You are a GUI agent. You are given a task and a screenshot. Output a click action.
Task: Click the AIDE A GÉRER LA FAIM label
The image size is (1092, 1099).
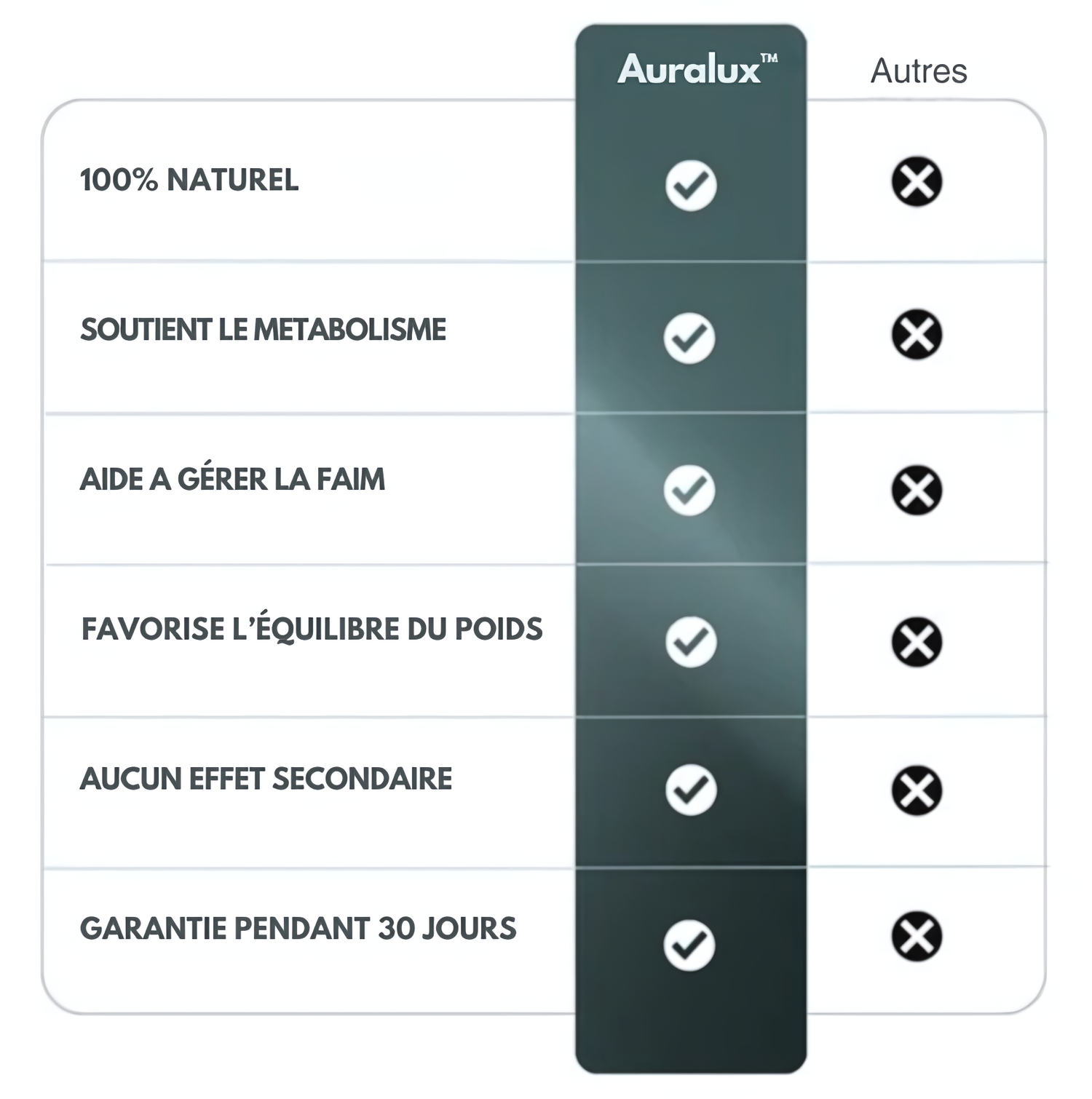[232, 480]
